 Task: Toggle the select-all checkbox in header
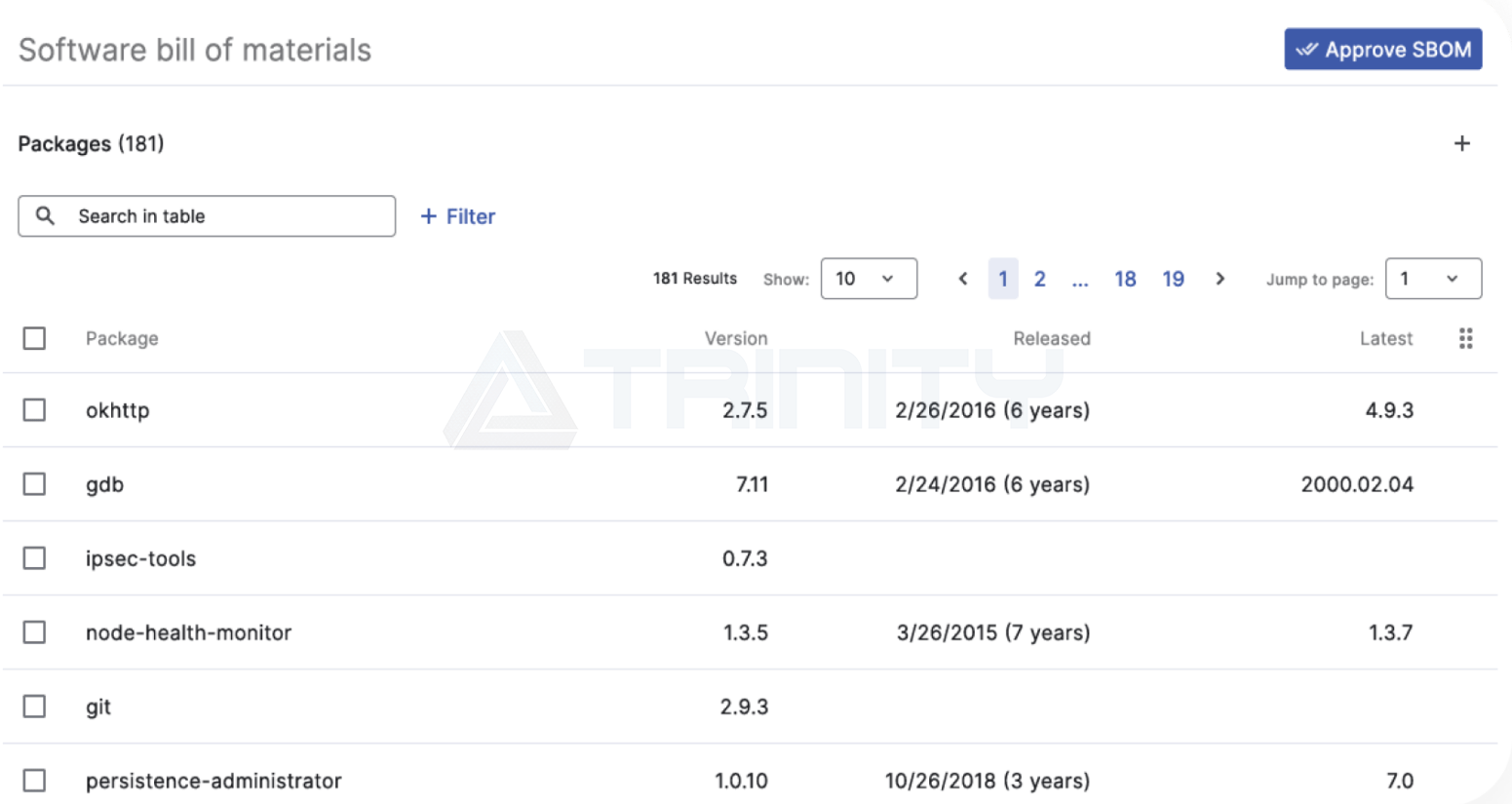pos(34,338)
